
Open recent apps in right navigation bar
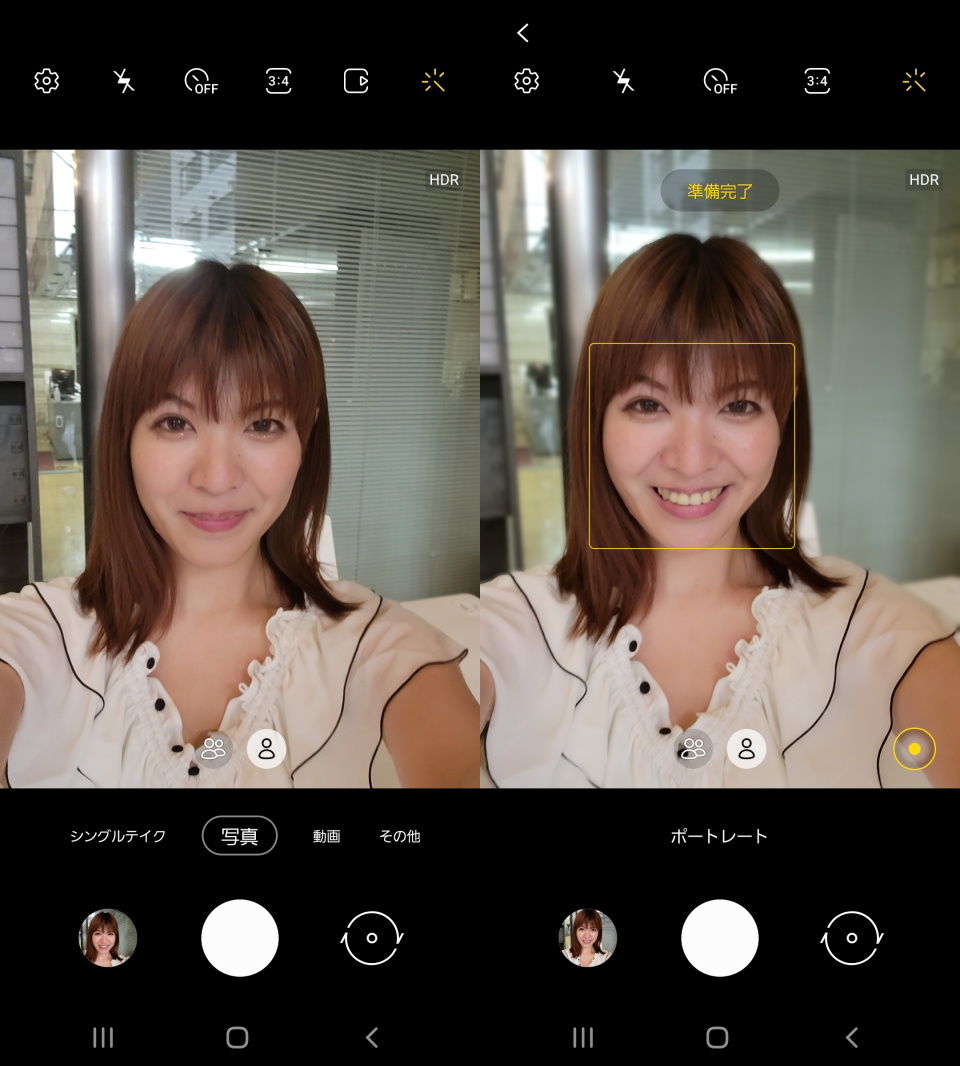click(583, 1037)
